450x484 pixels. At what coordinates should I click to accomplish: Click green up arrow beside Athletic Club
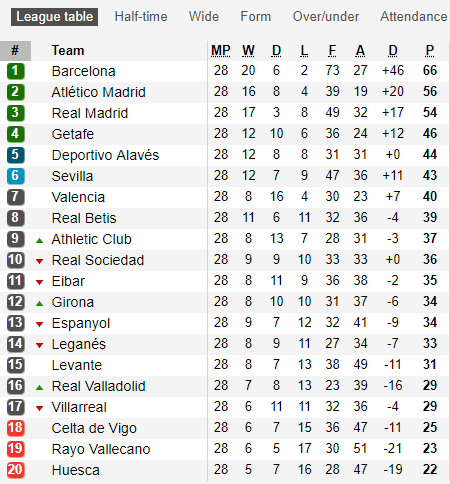point(40,240)
